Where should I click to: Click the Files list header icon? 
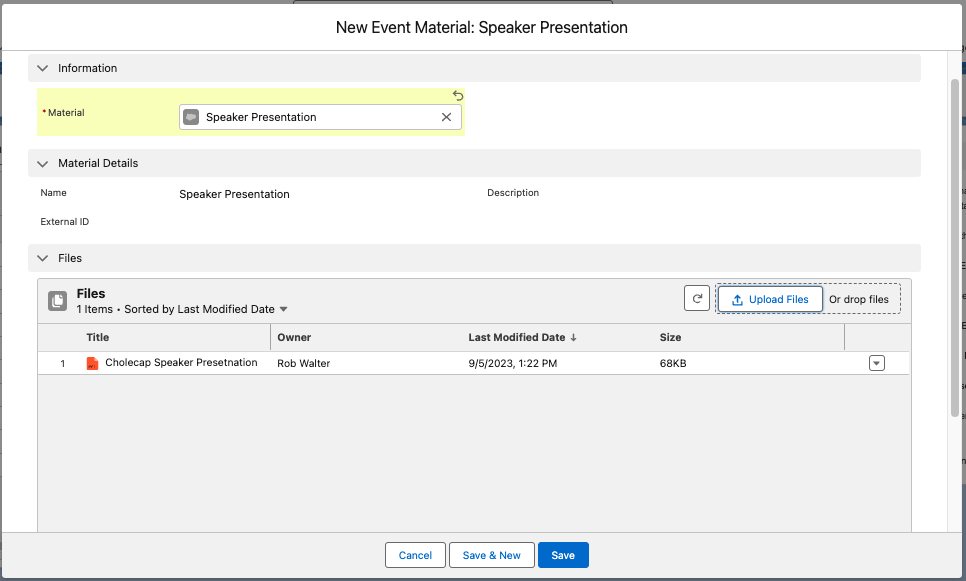point(58,300)
